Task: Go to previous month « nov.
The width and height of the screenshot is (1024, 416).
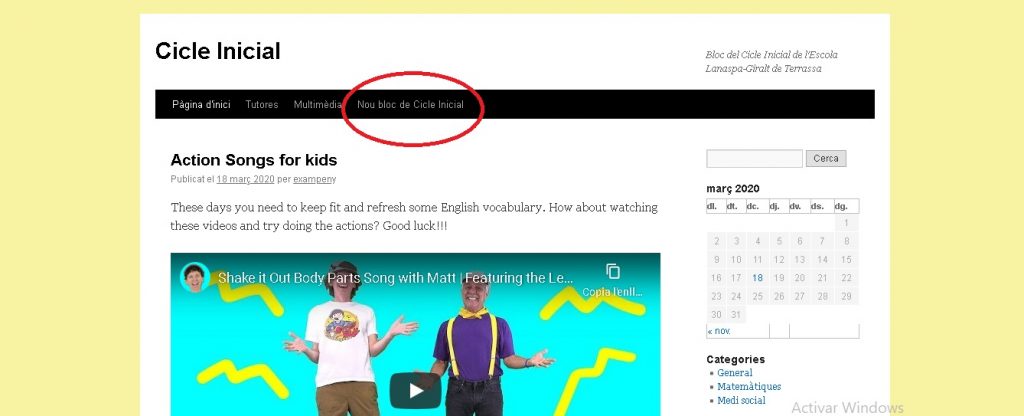Action: click(x=718, y=331)
